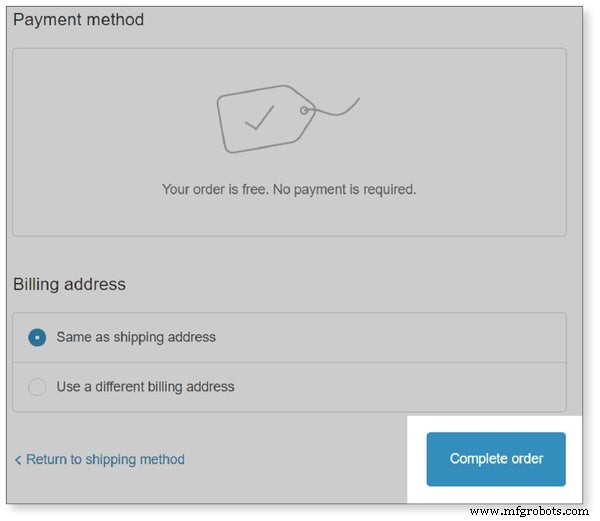This screenshot has width=600, height=521.
Task: Click the Same as shipping address label
Action: coord(136,337)
